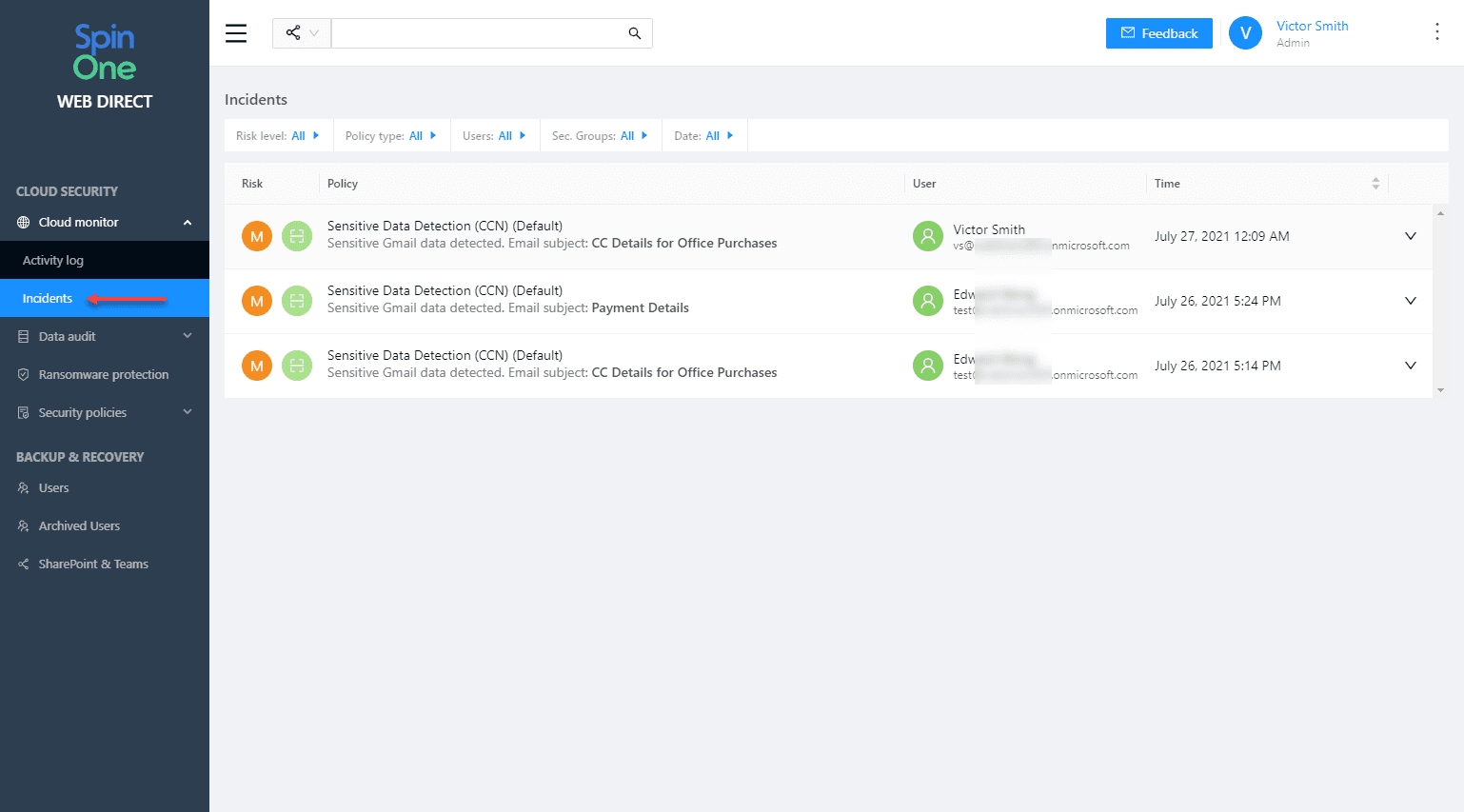Click the search magnifier icon
Image resolution: width=1464 pixels, height=812 pixels.
(x=635, y=33)
